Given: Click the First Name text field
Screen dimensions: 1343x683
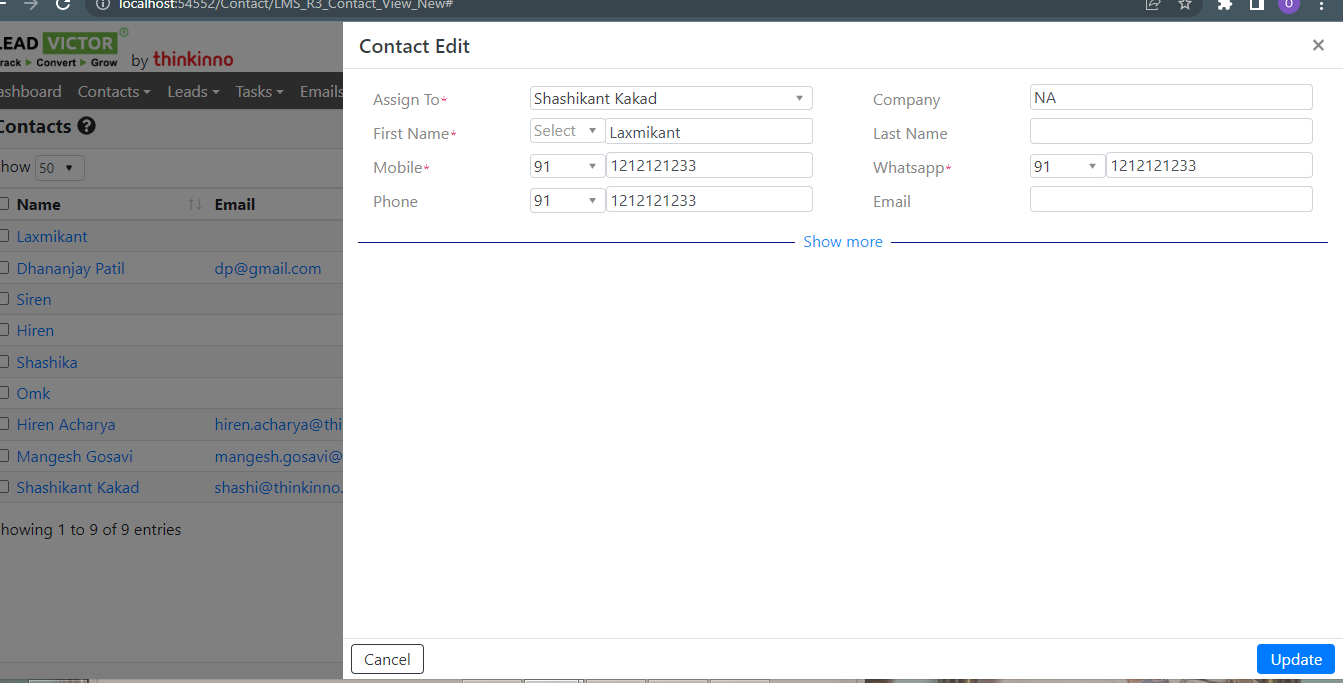Looking at the screenshot, I should point(709,131).
